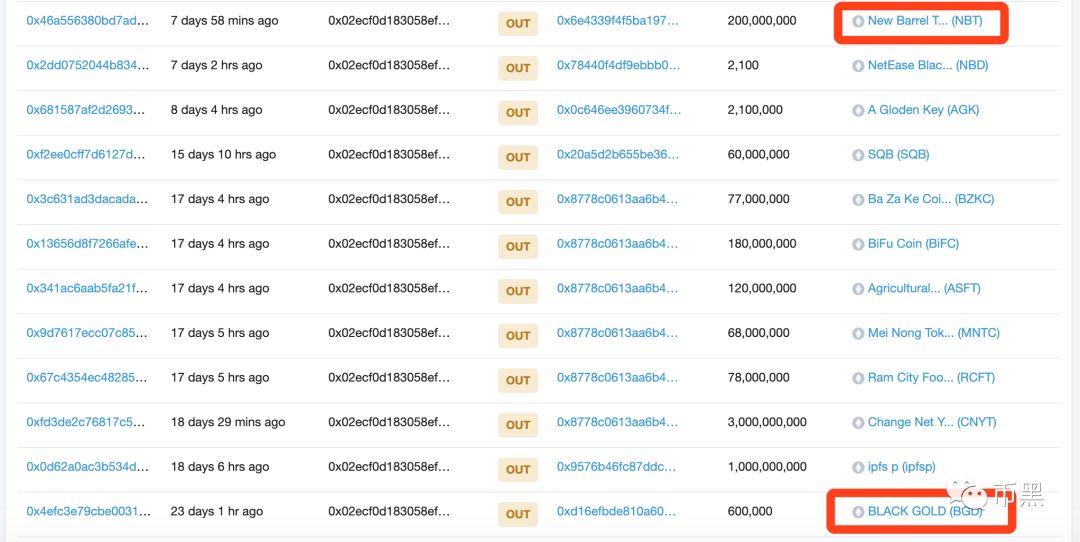Click the BiFu Coin token icon
The width and height of the screenshot is (1080, 542).
pos(858,244)
